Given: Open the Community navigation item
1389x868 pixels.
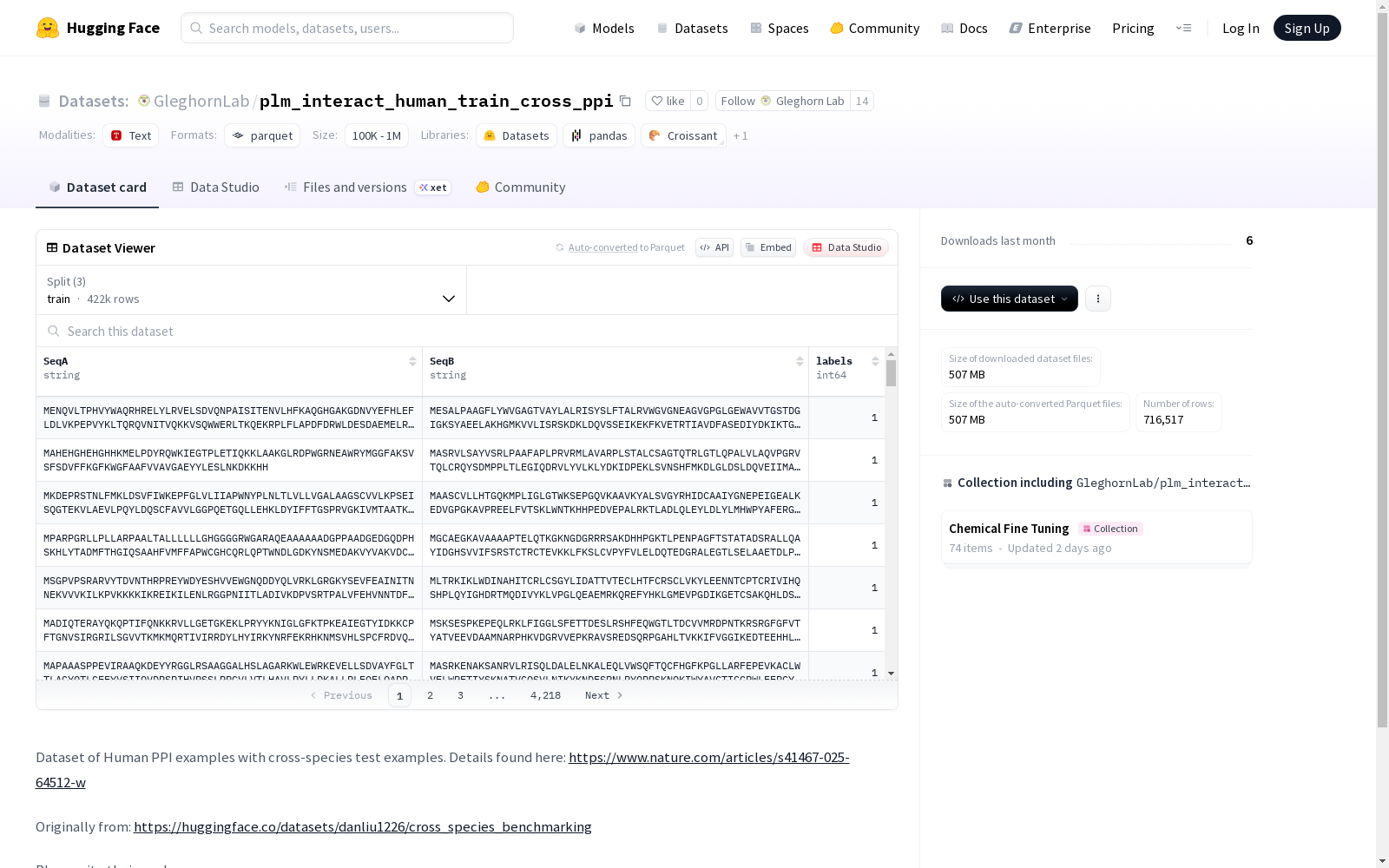Looking at the screenshot, I should [x=875, y=28].
